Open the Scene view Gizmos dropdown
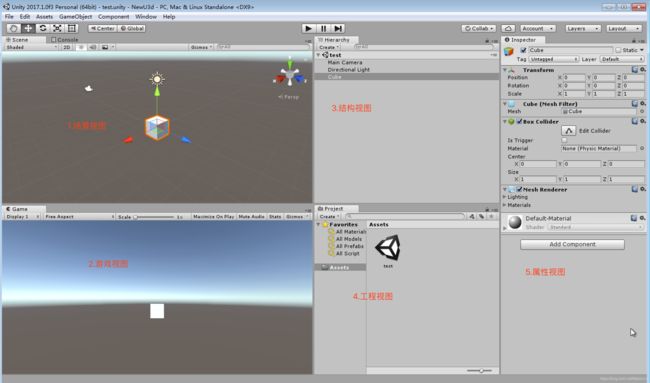 coord(201,47)
